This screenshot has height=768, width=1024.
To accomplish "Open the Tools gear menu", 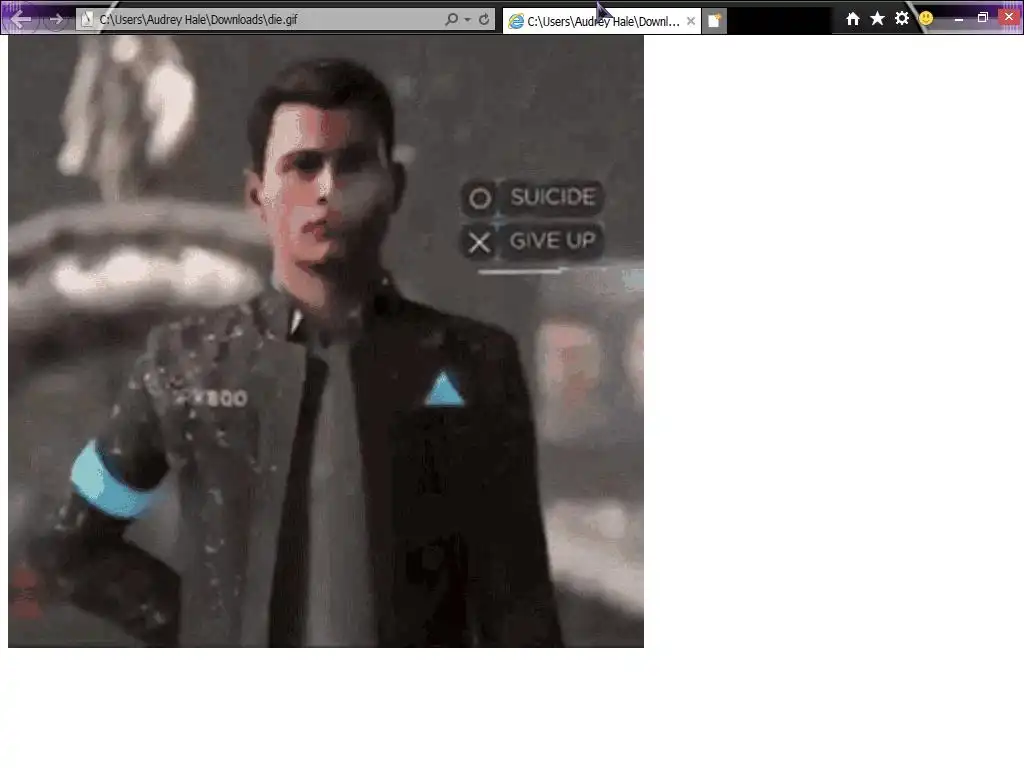I will (902, 18).
